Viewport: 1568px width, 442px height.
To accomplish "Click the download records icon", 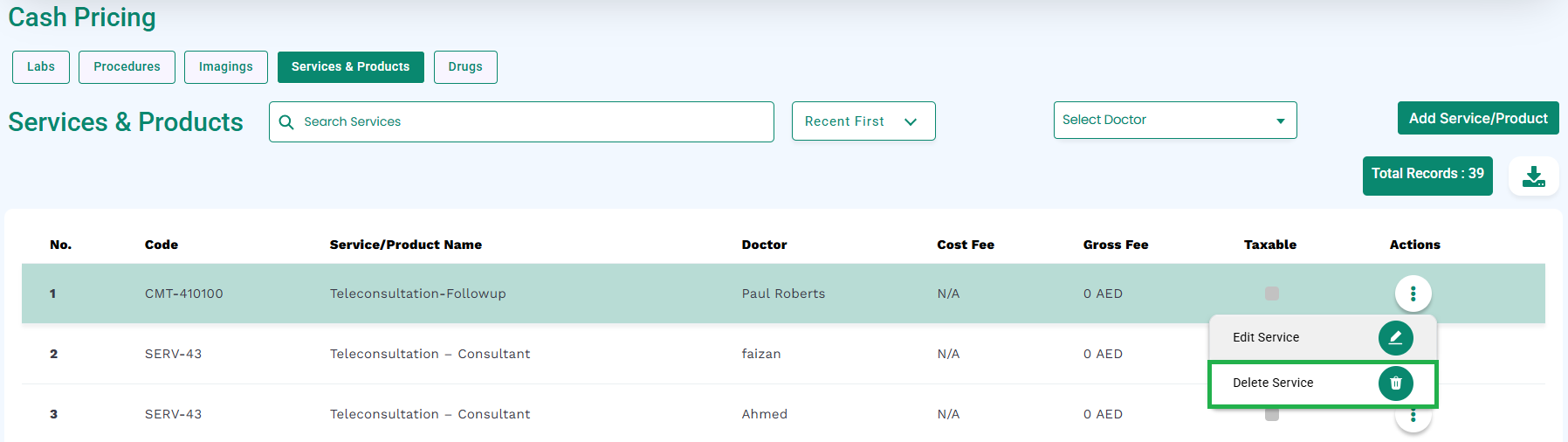I will tap(1534, 176).
